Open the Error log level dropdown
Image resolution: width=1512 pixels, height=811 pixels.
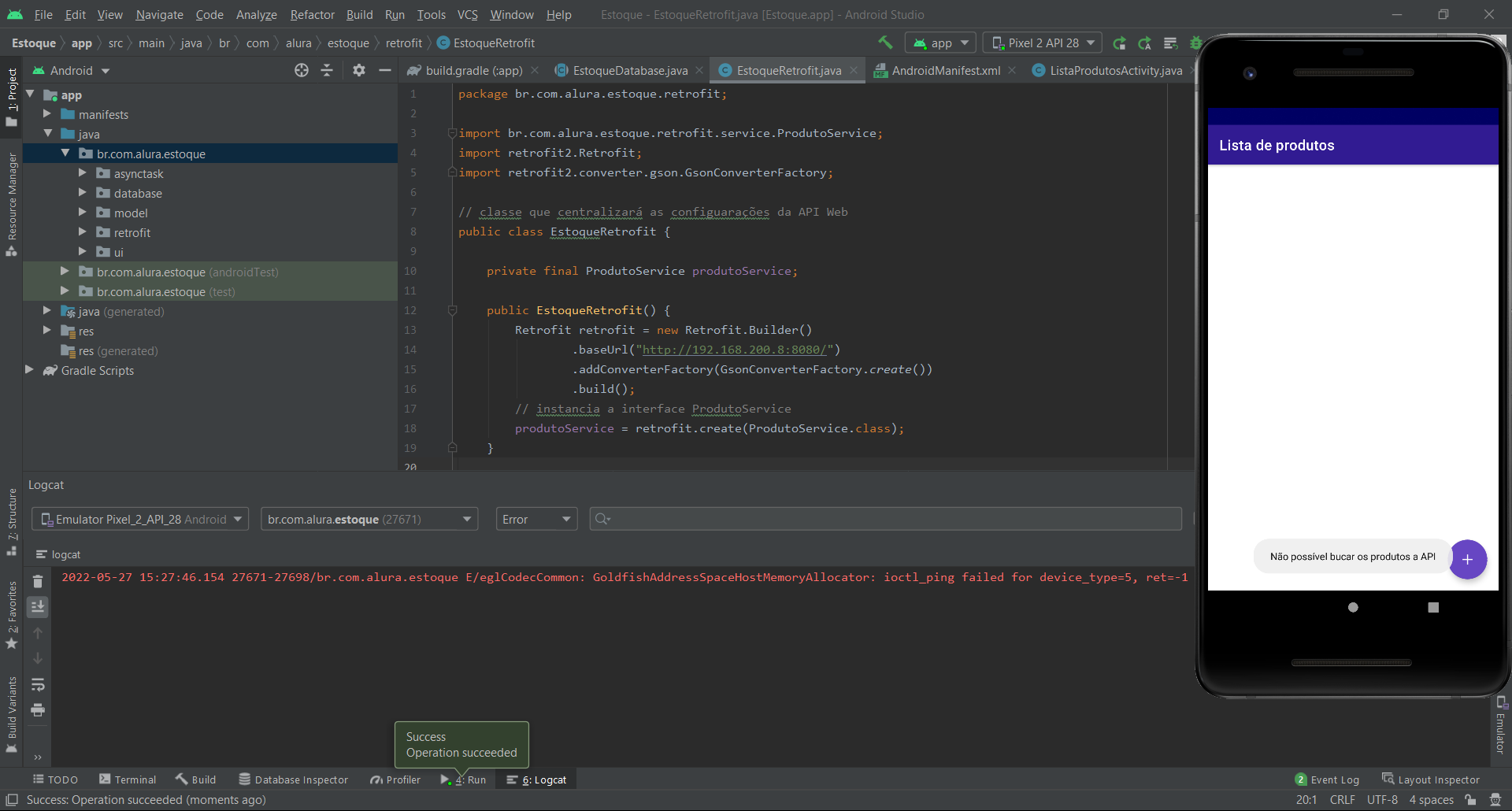tap(536, 520)
